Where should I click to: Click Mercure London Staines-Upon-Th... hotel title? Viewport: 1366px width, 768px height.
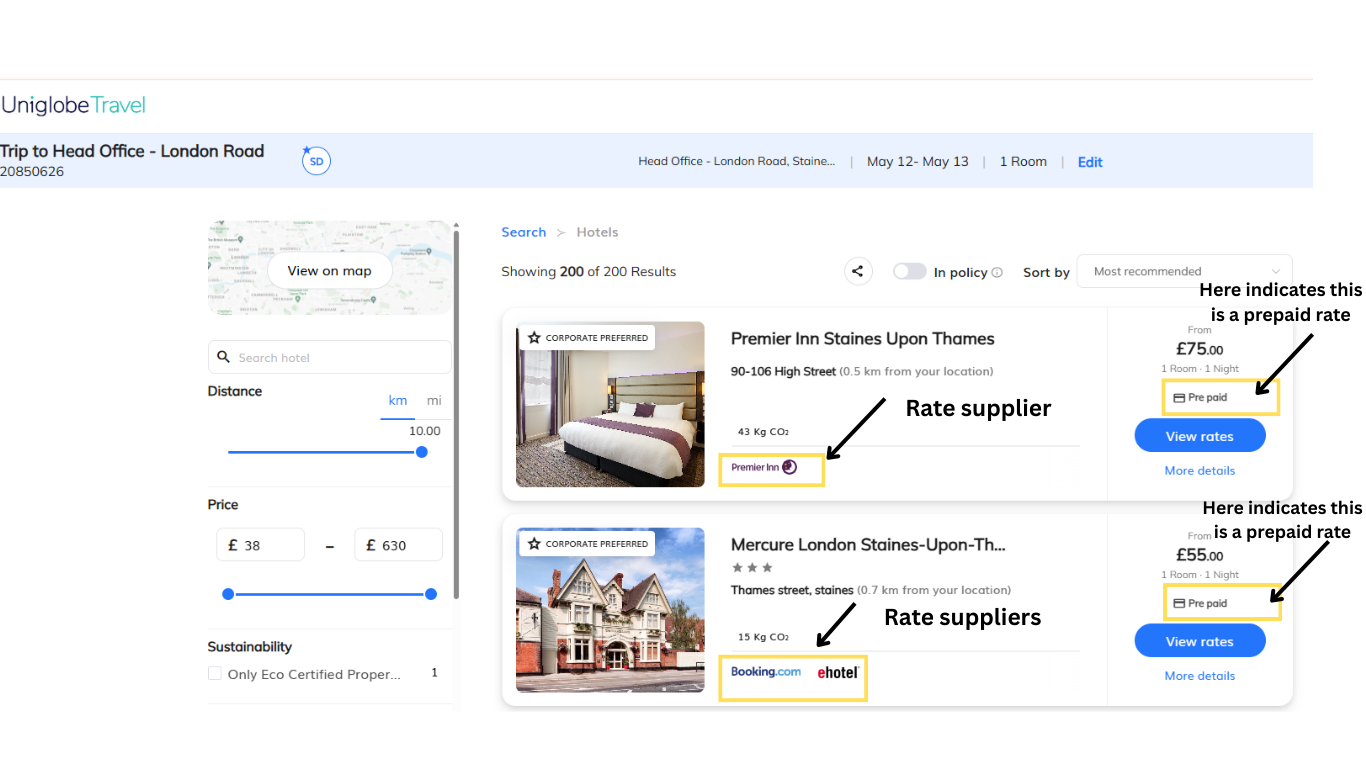[868, 545]
